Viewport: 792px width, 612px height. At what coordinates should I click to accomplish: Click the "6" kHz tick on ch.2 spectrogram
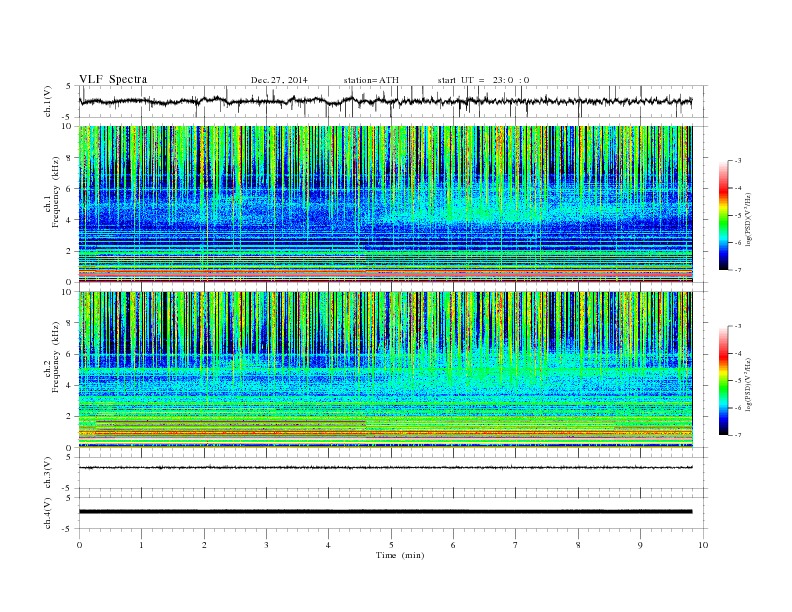click(x=69, y=354)
